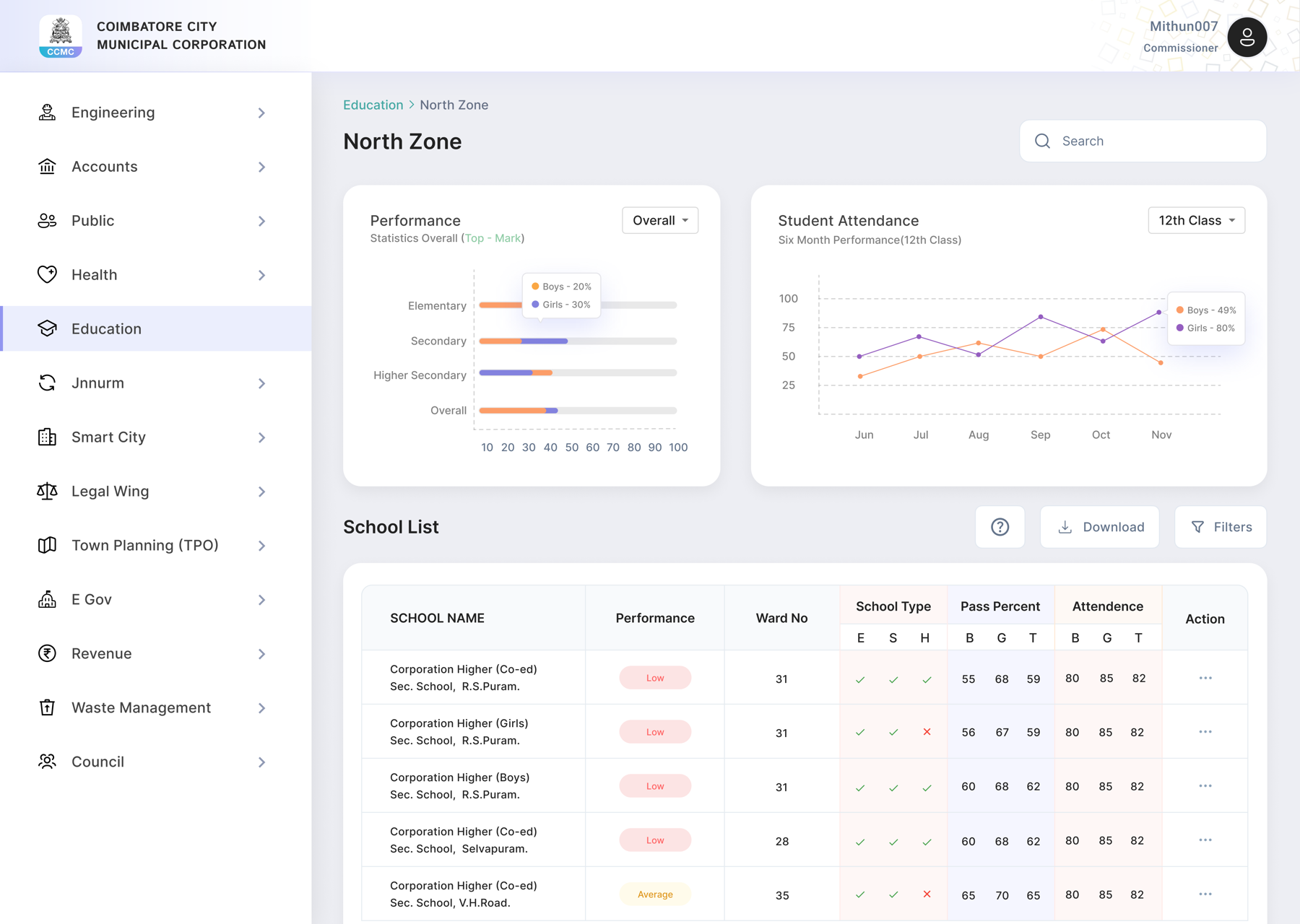Click the Corporation Higher (Girls) school name
1300x924 pixels.
(x=459, y=732)
